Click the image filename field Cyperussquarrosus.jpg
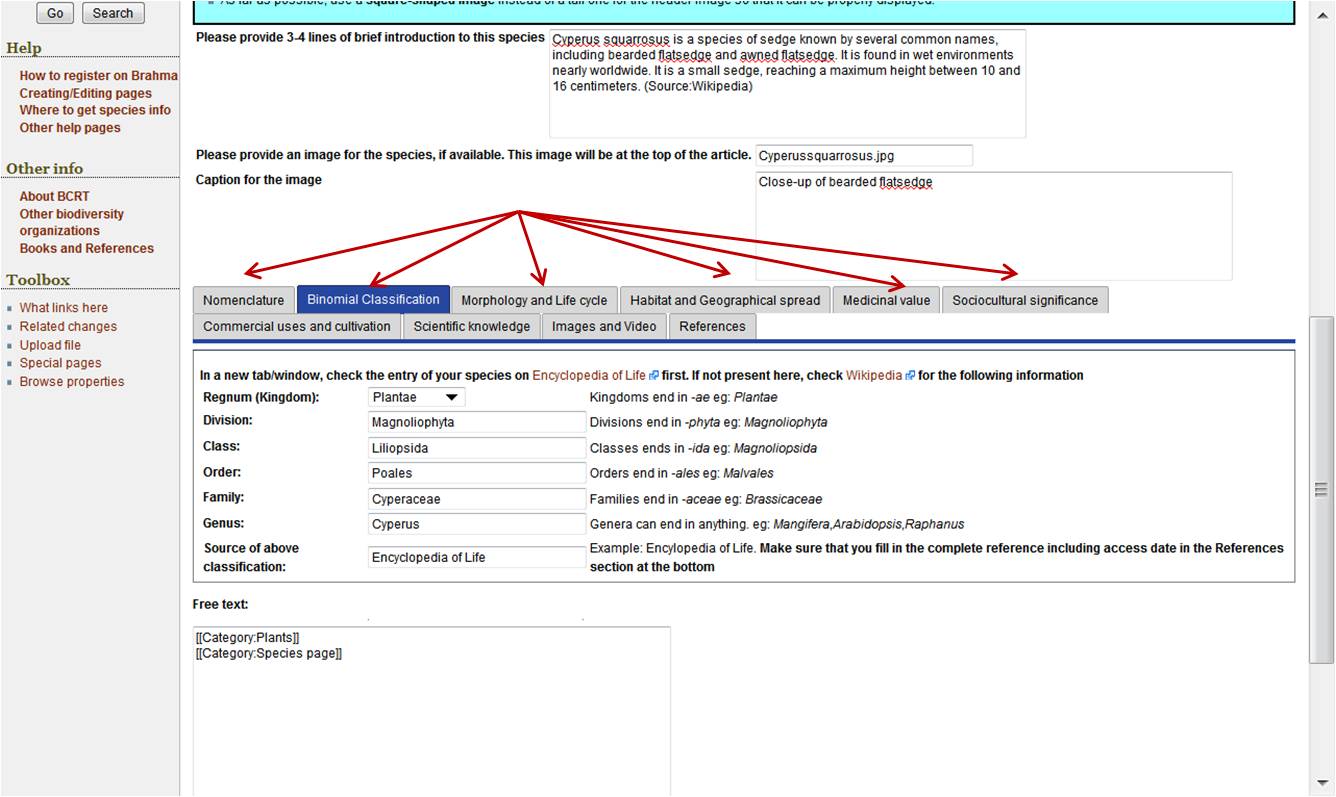1336x797 pixels. [x=864, y=156]
